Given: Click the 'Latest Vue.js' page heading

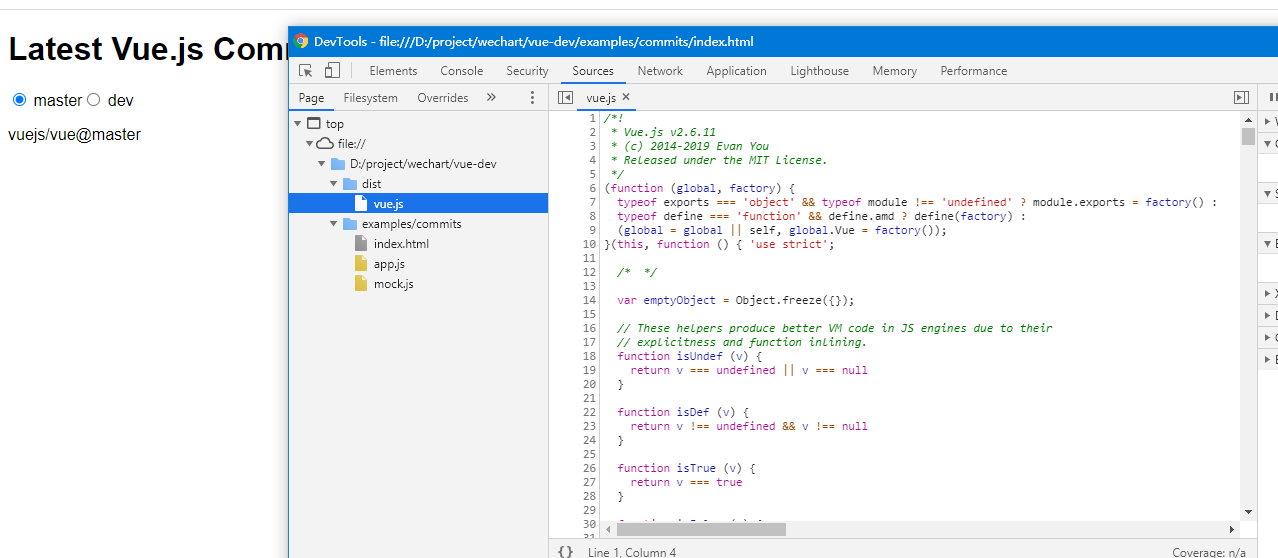Looking at the screenshot, I should tap(148, 49).
